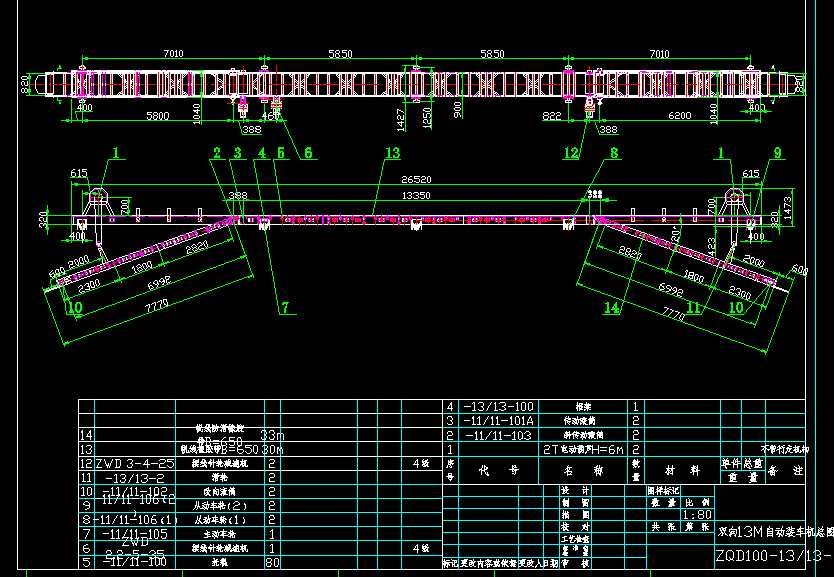The width and height of the screenshot is (834, 577).
Task: Select the -13/13-2 code cell
Action: (135, 478)
